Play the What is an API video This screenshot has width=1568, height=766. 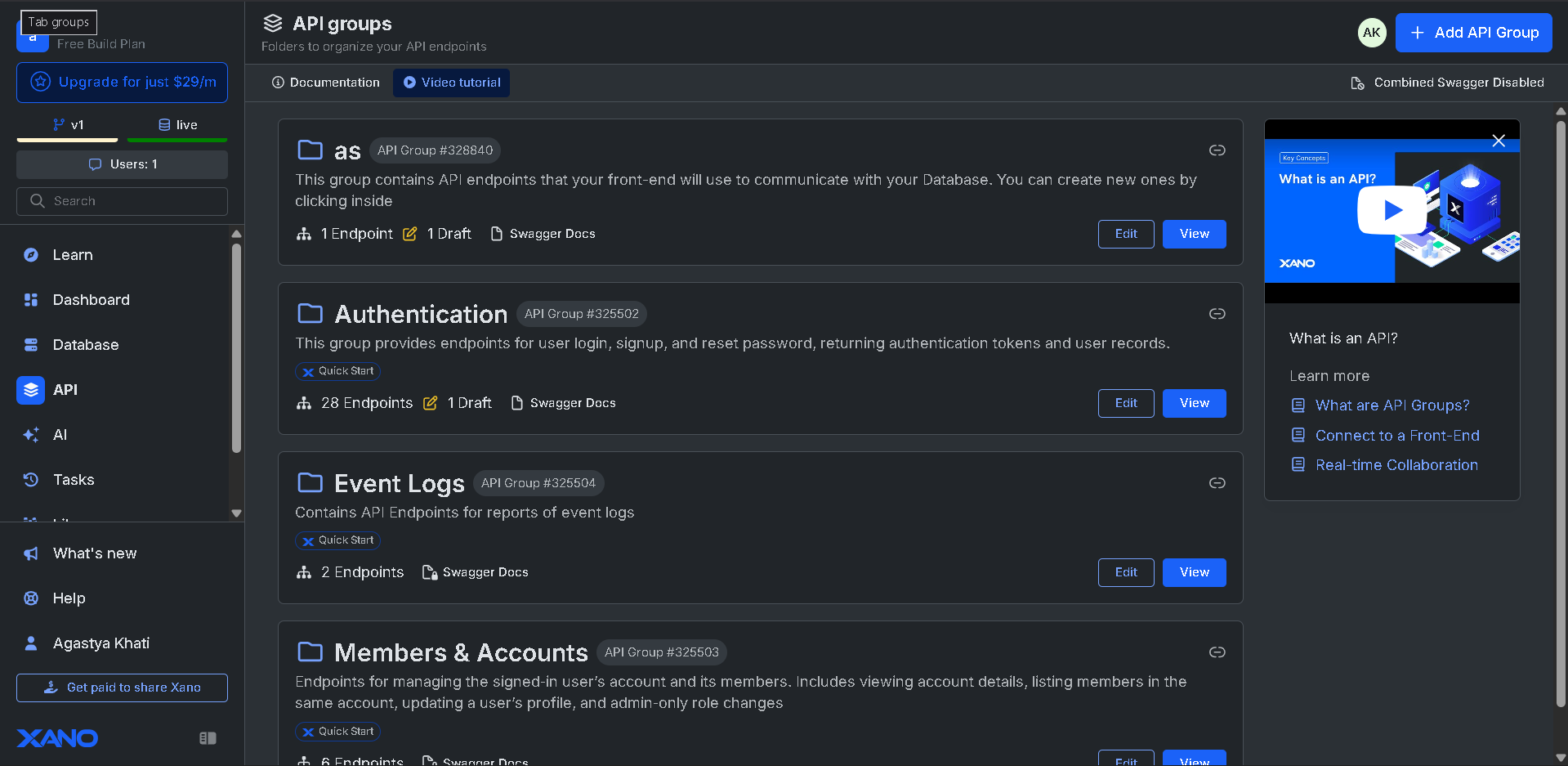pyautogui.click(x=1392, y=211)
